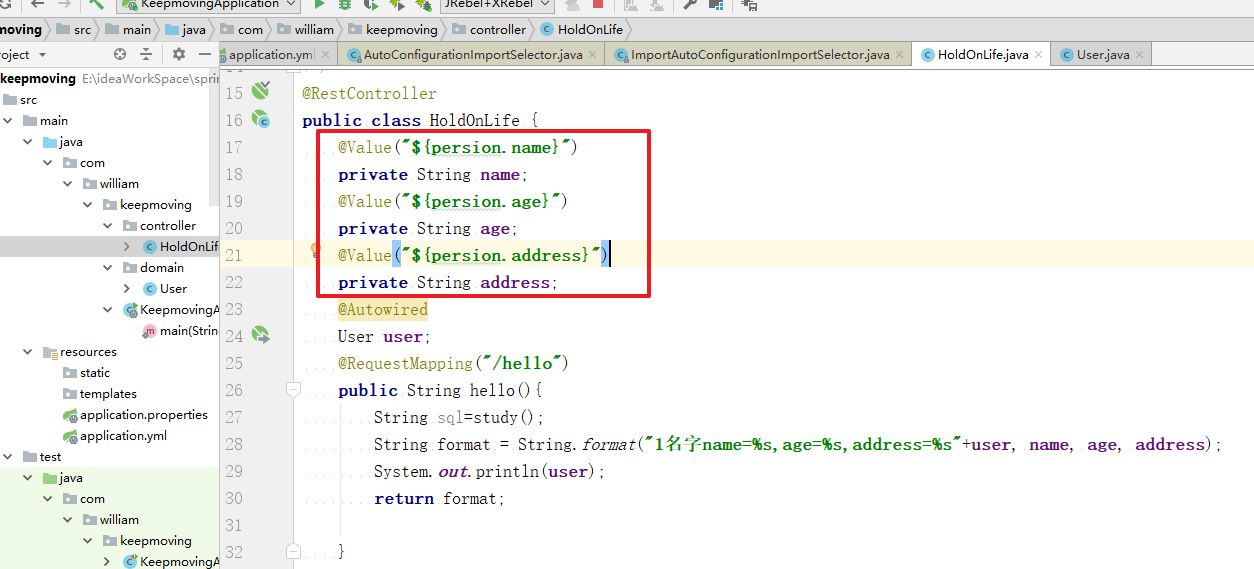The image size is (1254, 569).
Task: Click the Spring bean gutter icon on line 15
Action: coord(261,92)
